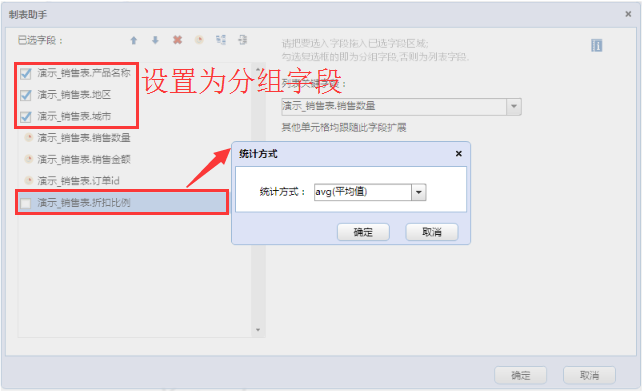This screenshot has height=391, width=642.
Task: Click the statistics icon beside 演示_销售表.订单id
Action: click(x=29, y=180)
